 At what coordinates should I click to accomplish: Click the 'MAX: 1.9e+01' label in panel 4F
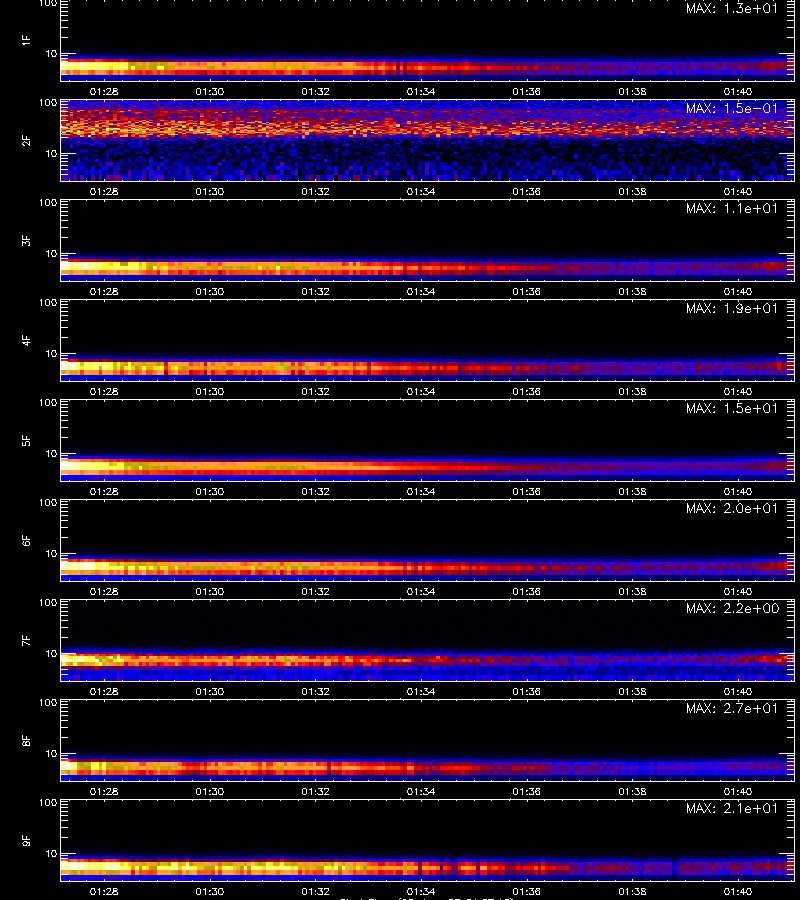[x=732, y=308]
